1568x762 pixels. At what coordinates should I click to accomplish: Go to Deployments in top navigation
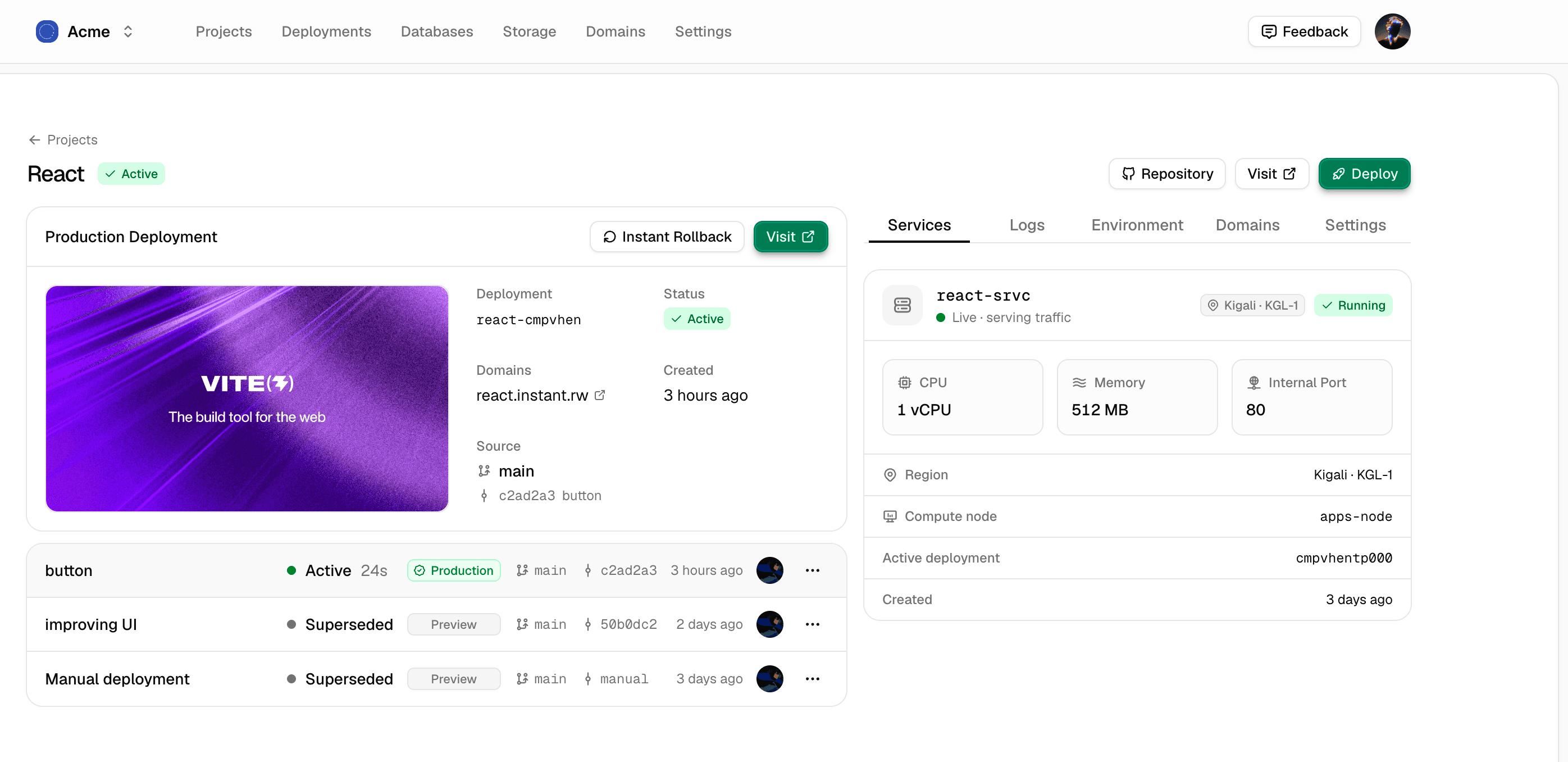326,31
